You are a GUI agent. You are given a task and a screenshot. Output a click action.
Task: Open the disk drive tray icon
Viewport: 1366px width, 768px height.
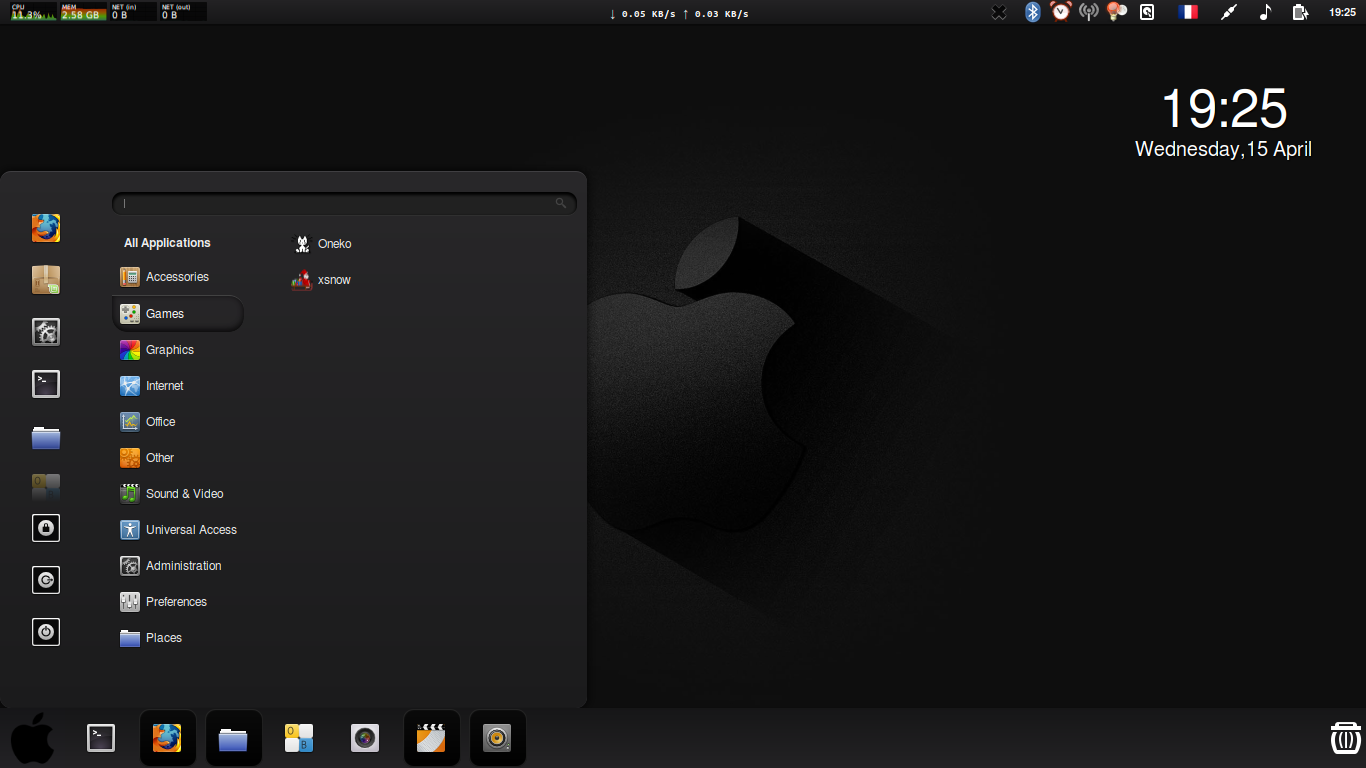pos(1147,12)
